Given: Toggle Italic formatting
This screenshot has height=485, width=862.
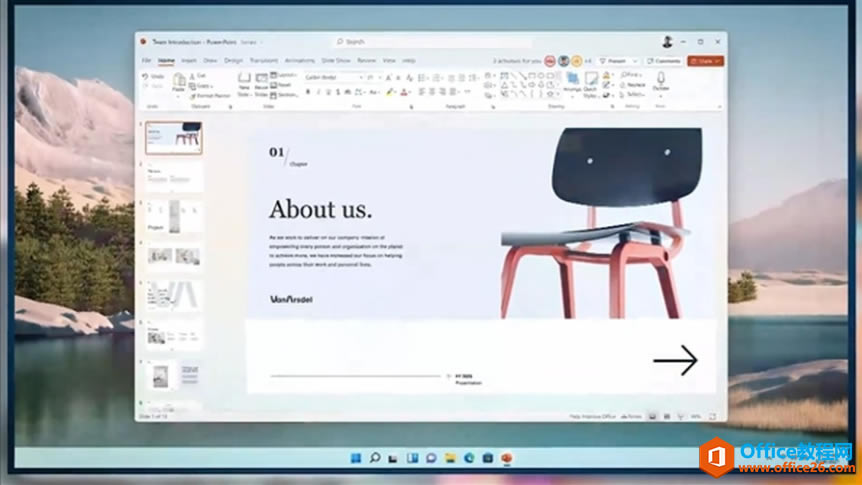Looking at the screenshot, I should click(318, 92).
